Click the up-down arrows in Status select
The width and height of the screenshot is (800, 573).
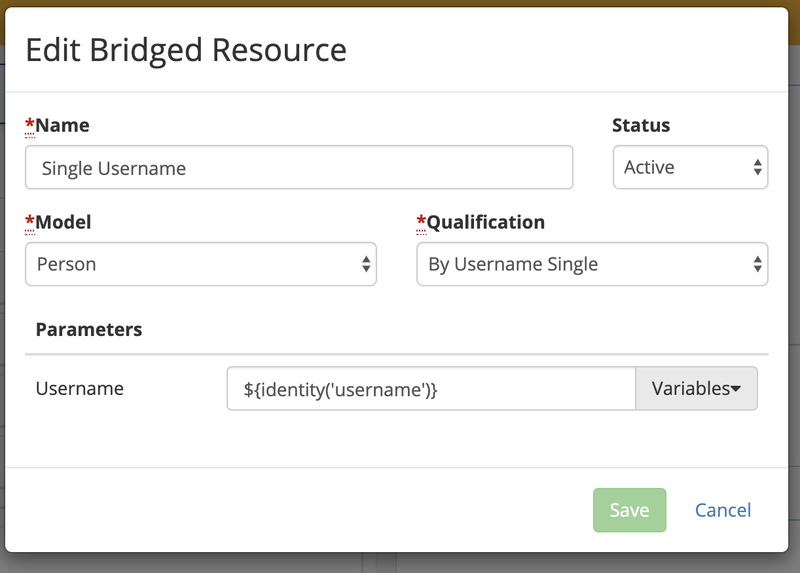pos(758,168)
